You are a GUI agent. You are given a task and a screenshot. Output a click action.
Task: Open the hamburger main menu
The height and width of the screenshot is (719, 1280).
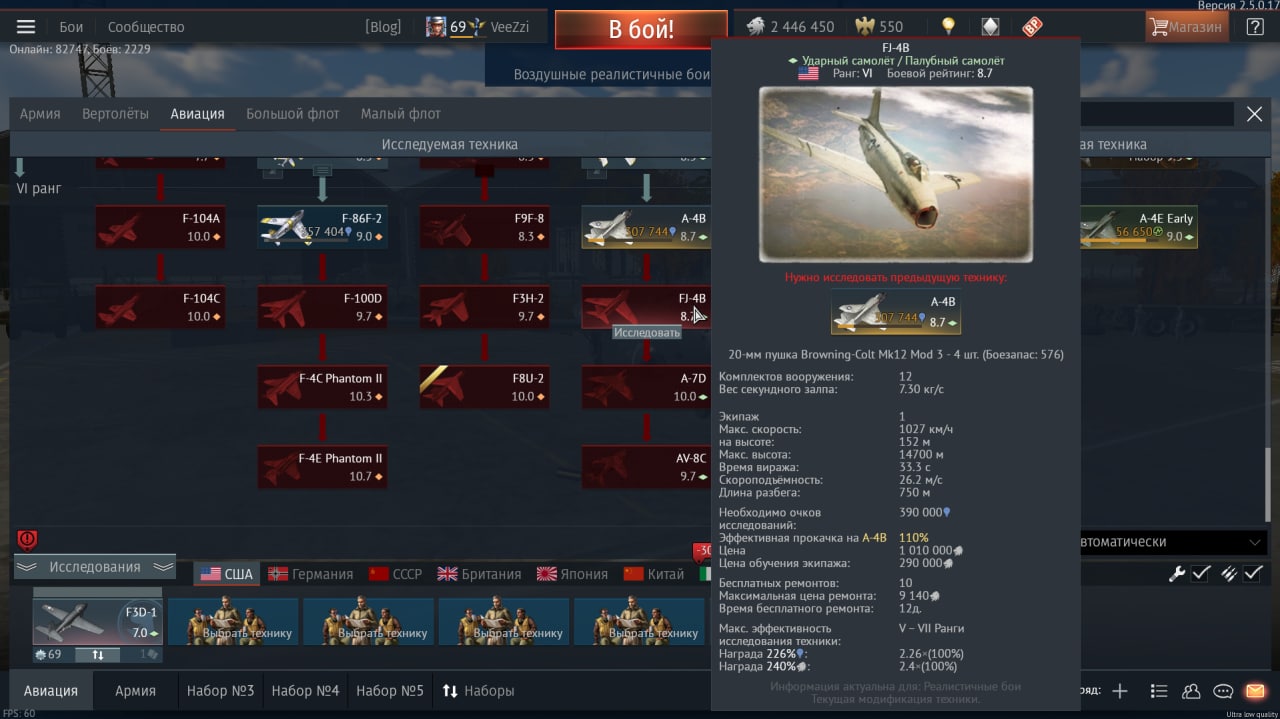click(x=27, y=27)
